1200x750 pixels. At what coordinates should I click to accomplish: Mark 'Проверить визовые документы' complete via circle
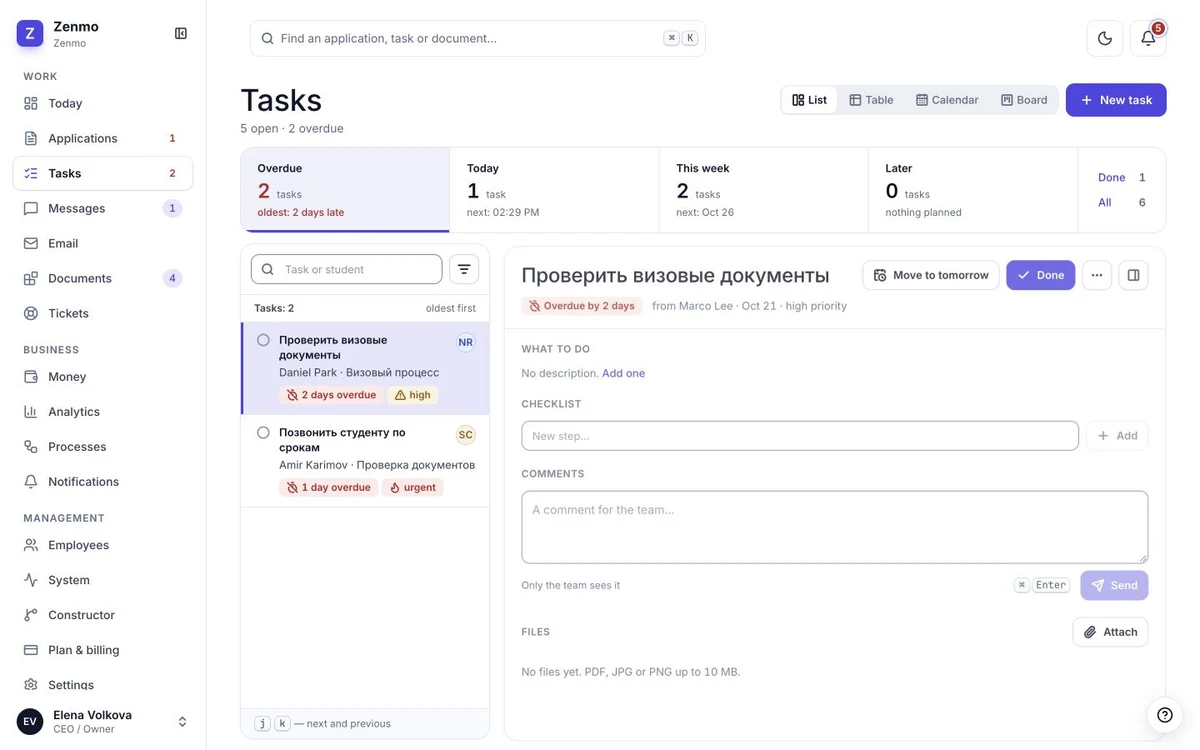coord(263,340)
